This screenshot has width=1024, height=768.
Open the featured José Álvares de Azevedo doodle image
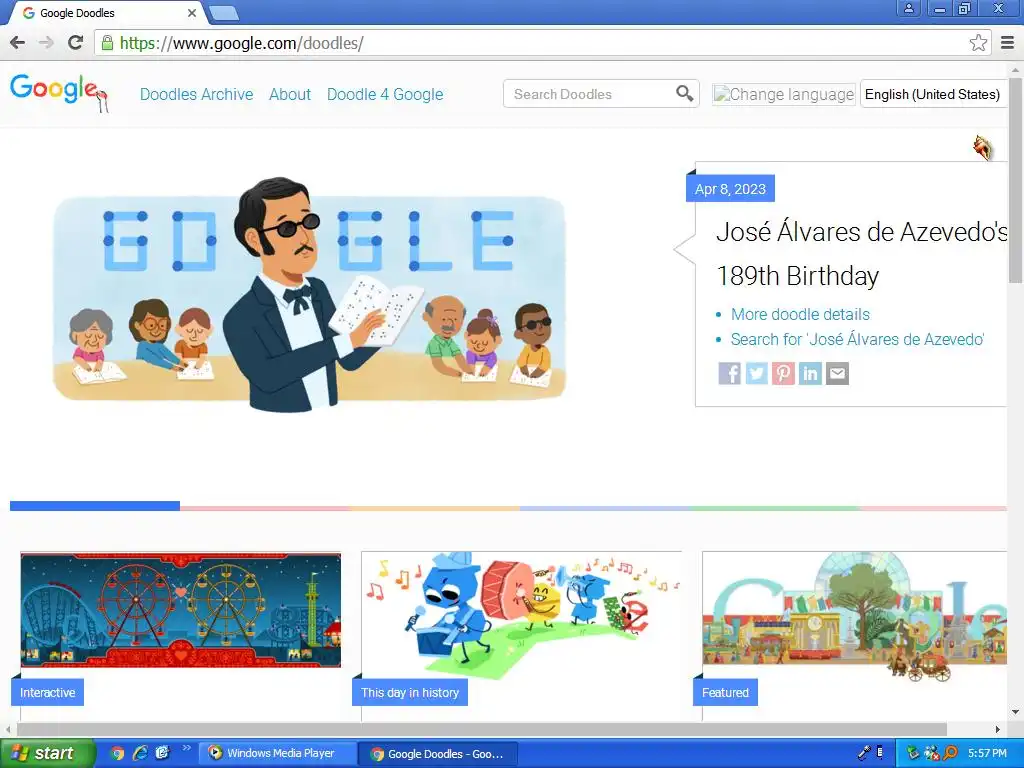coord(309,294)
